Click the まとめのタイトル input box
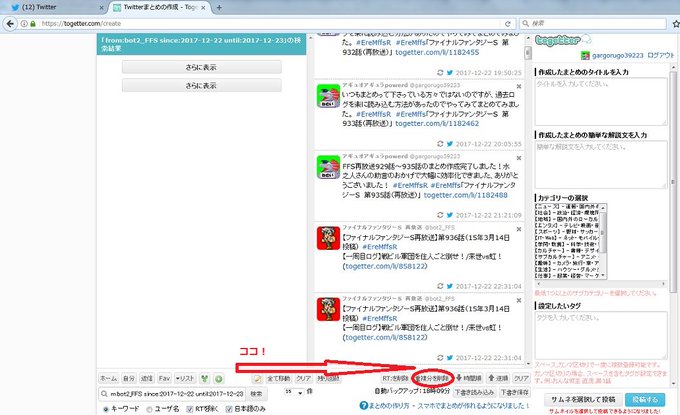This screenshot has height=415, width=680. coord(601,102)
